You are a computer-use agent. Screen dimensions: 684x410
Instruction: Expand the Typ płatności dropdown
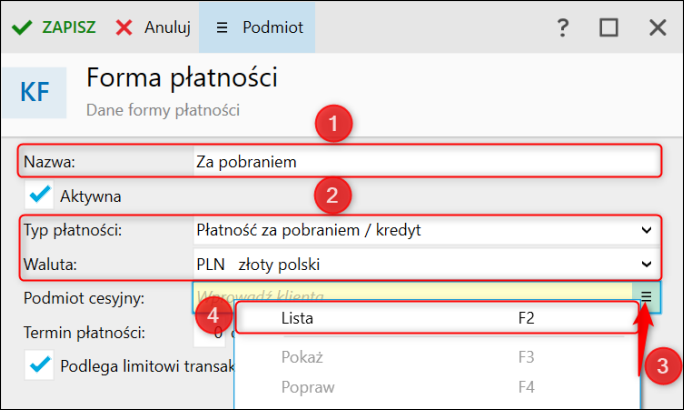645,230
